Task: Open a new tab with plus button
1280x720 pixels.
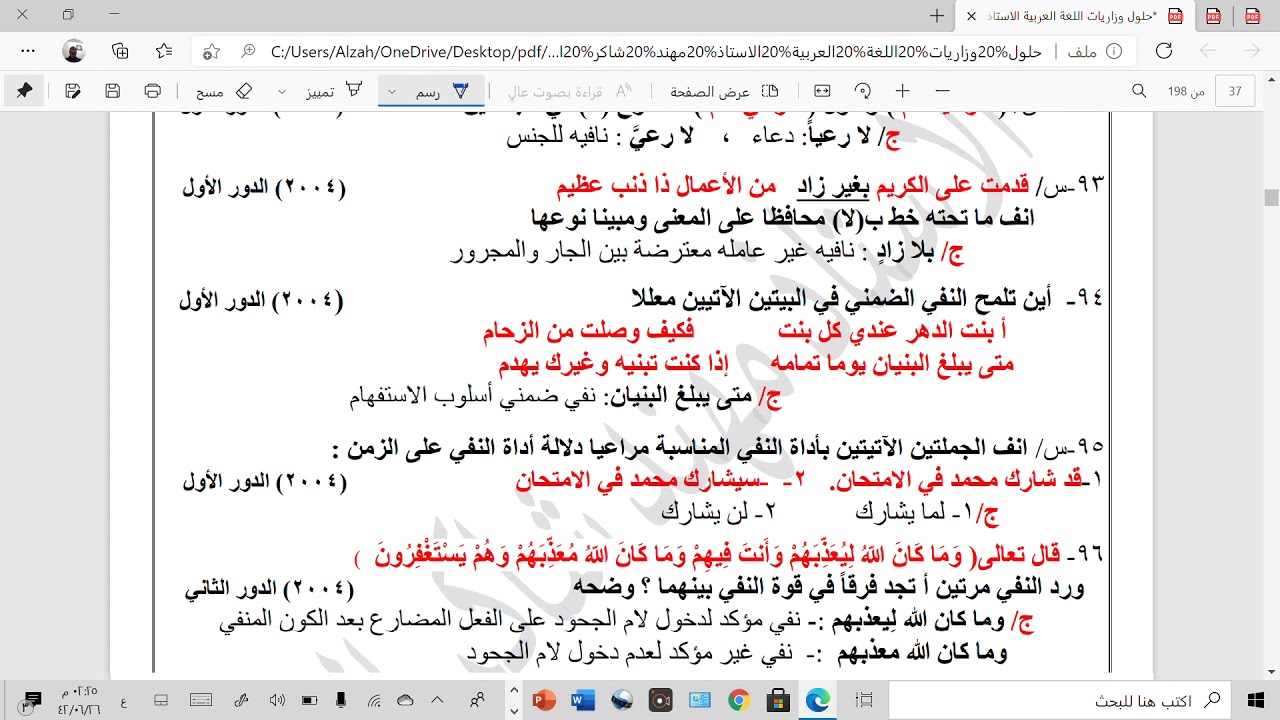Action: click(x=937, y=15)
